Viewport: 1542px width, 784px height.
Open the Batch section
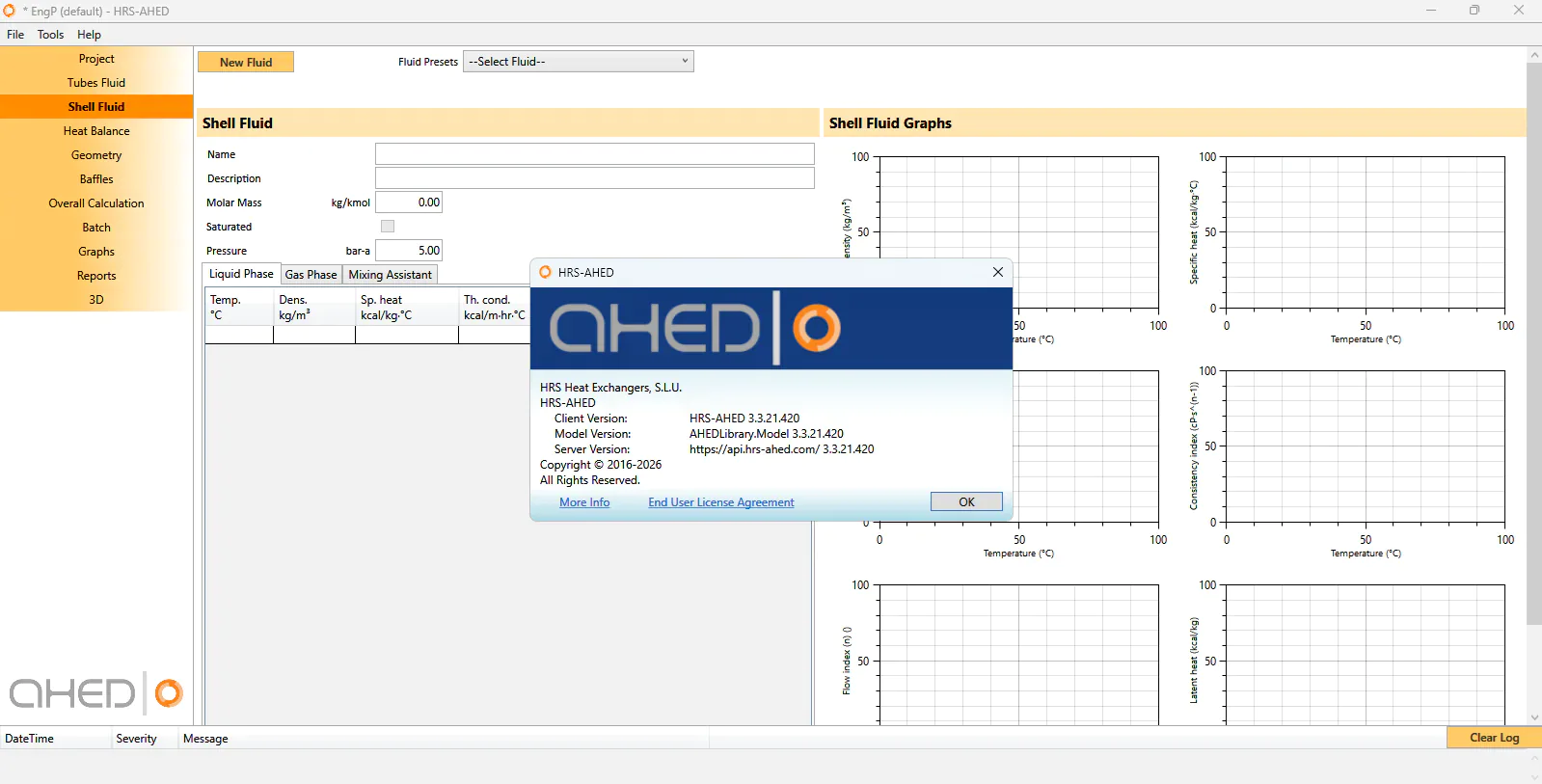point(96,228)
